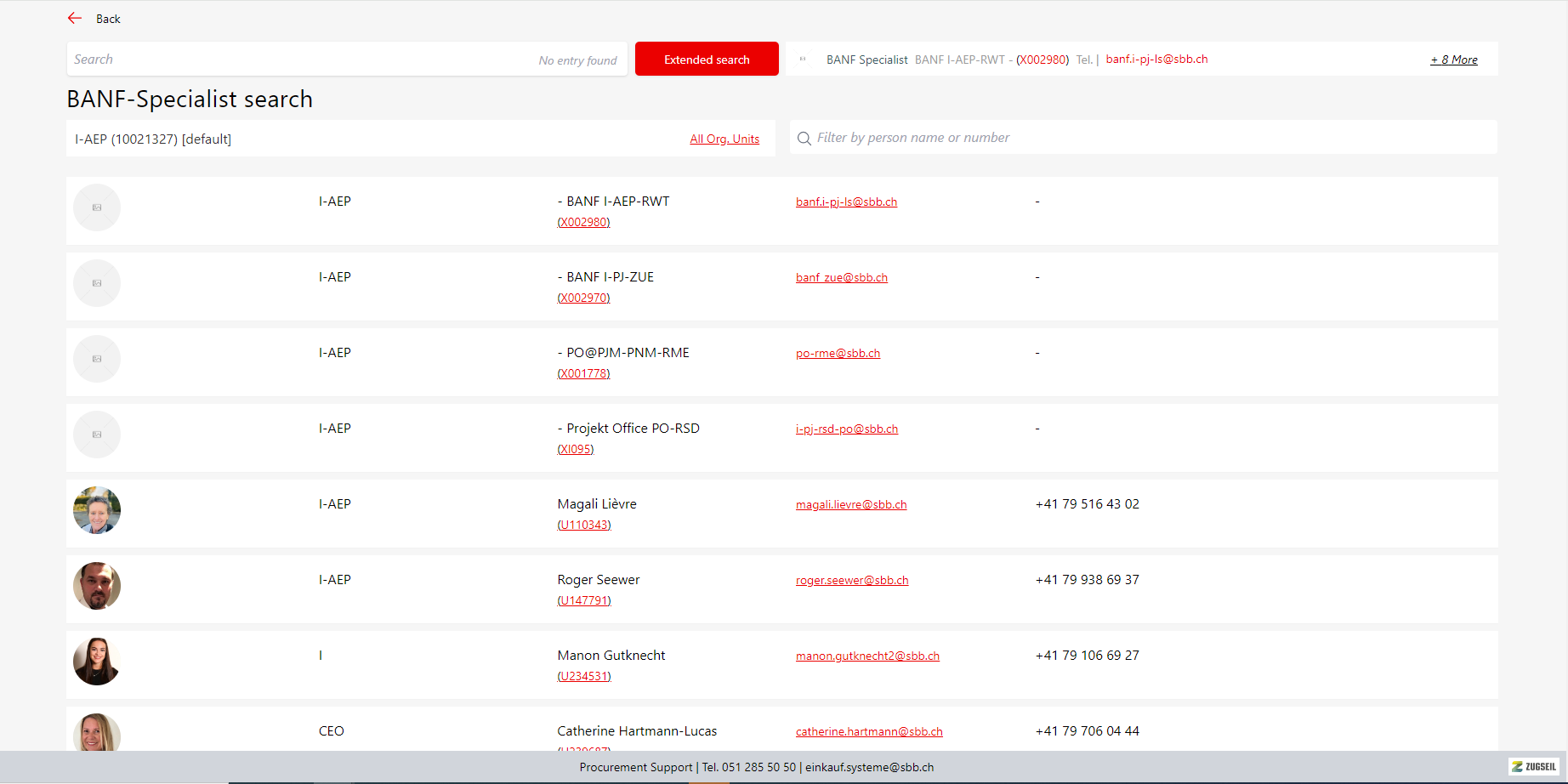This screenshot has height=784, width=1568.
Task: Open user ID link U147791
Action: [x=584, y=600]
